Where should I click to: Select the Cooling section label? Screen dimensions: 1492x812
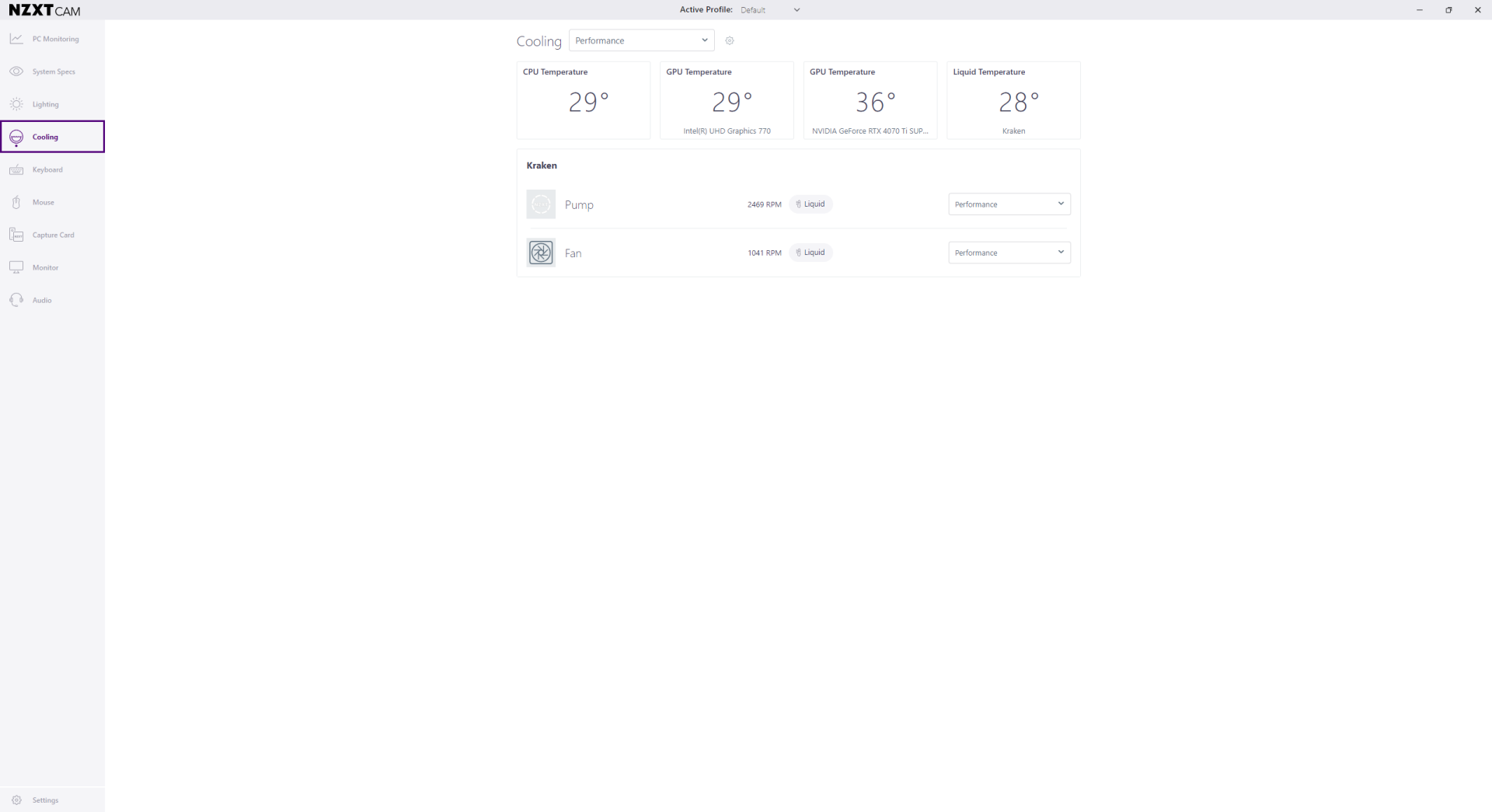[x=45, y=137]
